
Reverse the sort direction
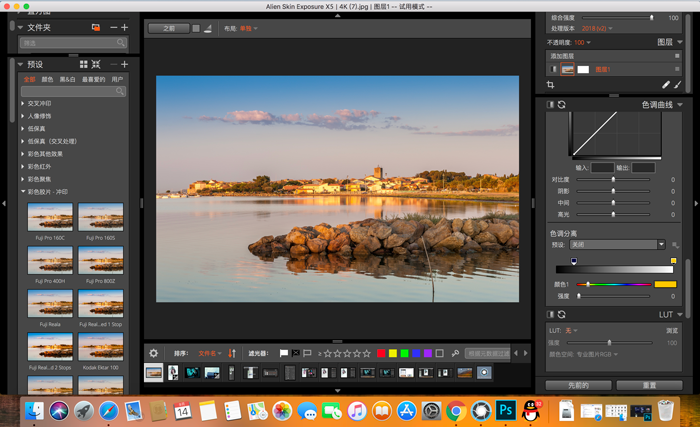[x=232, y=353]
